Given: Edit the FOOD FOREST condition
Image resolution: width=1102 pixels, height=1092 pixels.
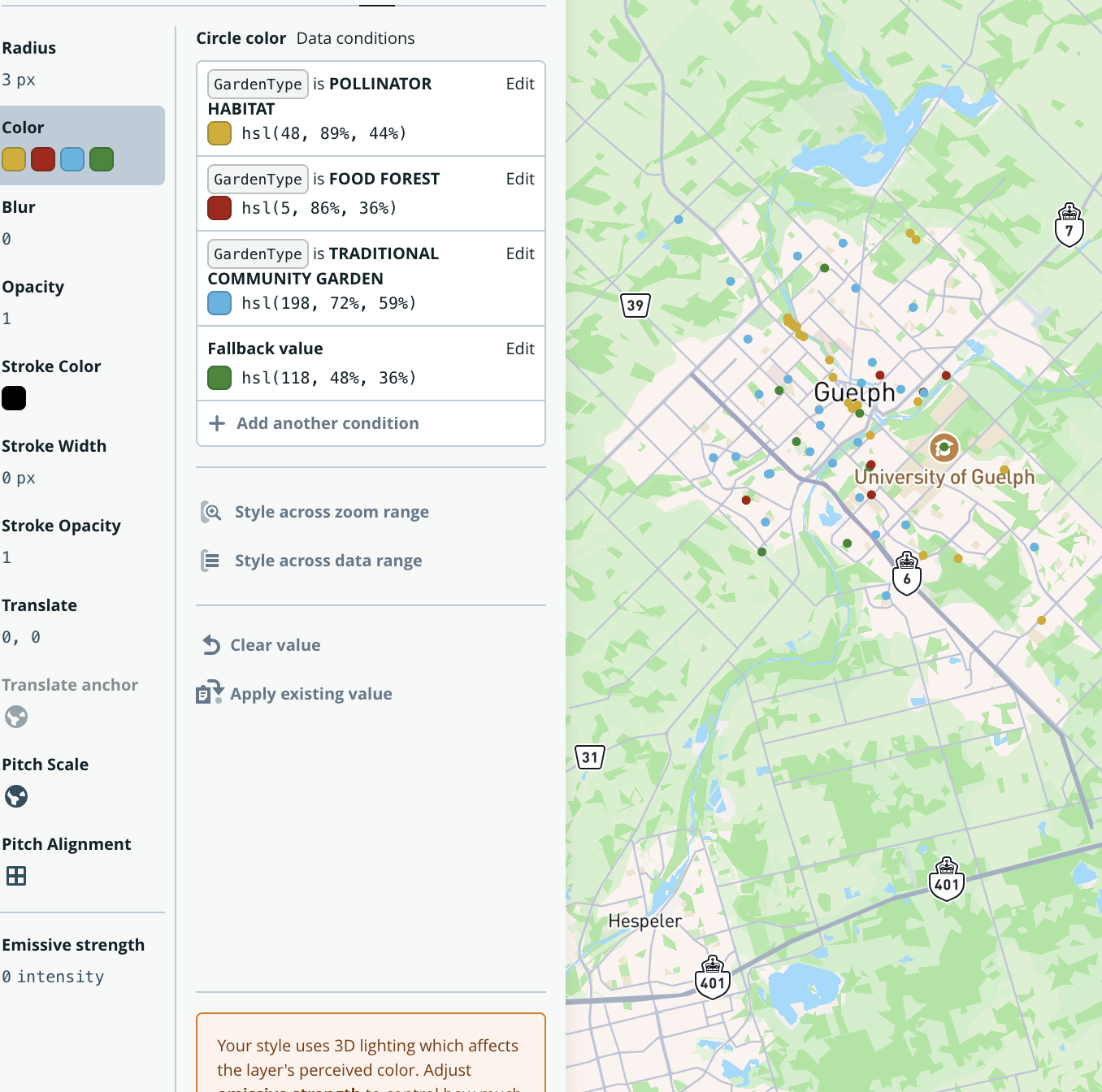Looking at the screenshot, I should pos(519,179).
